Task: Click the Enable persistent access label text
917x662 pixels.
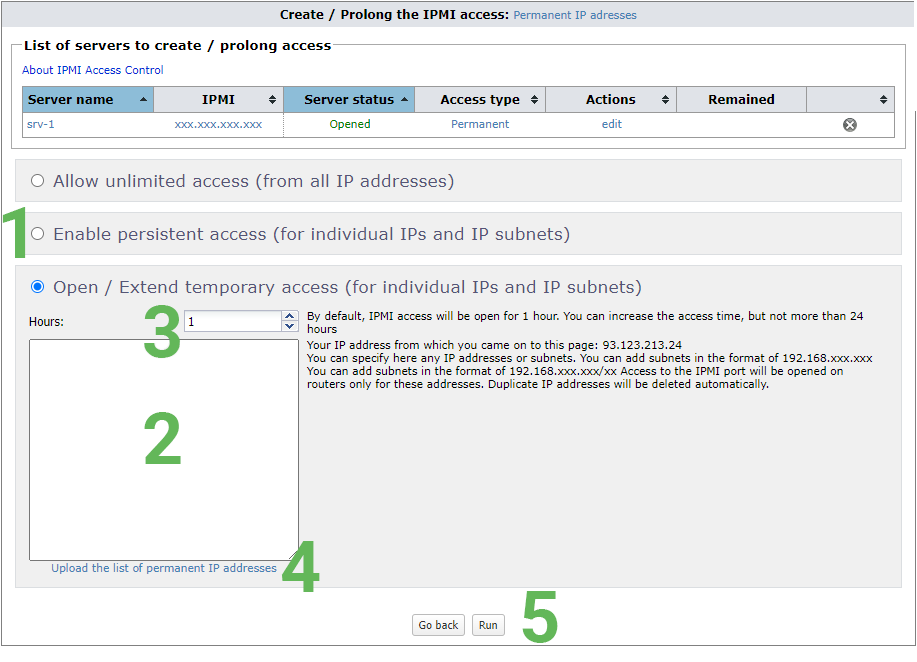Action: [x=312, y=234]
